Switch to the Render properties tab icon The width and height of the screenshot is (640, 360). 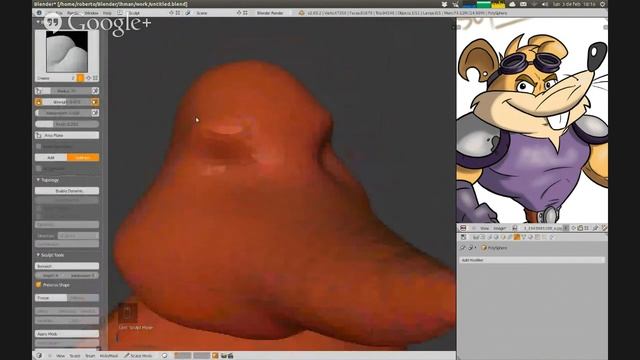476,237
